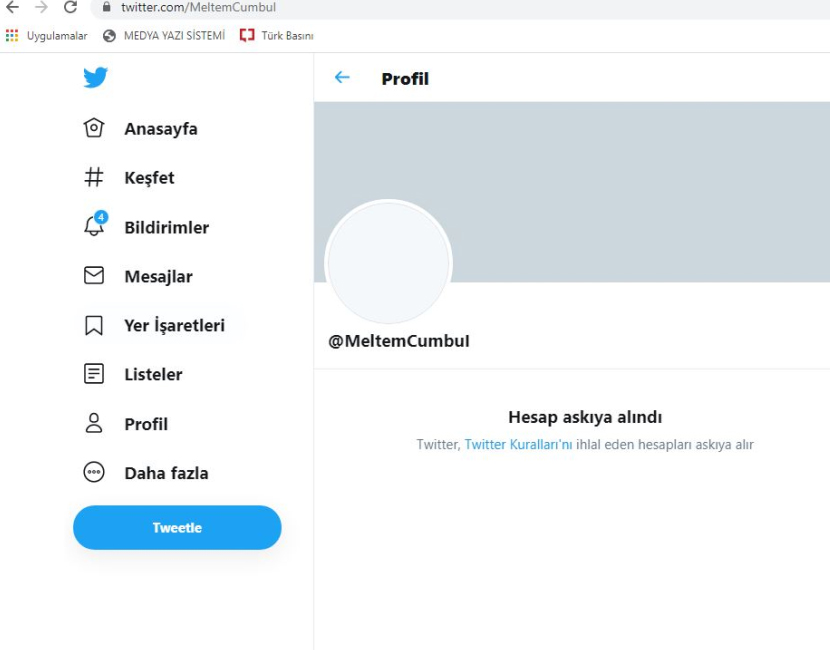Click the browser back arrow
Image resolution: width=830 pixels, height=650 pixels.
[x=12, y=8]
